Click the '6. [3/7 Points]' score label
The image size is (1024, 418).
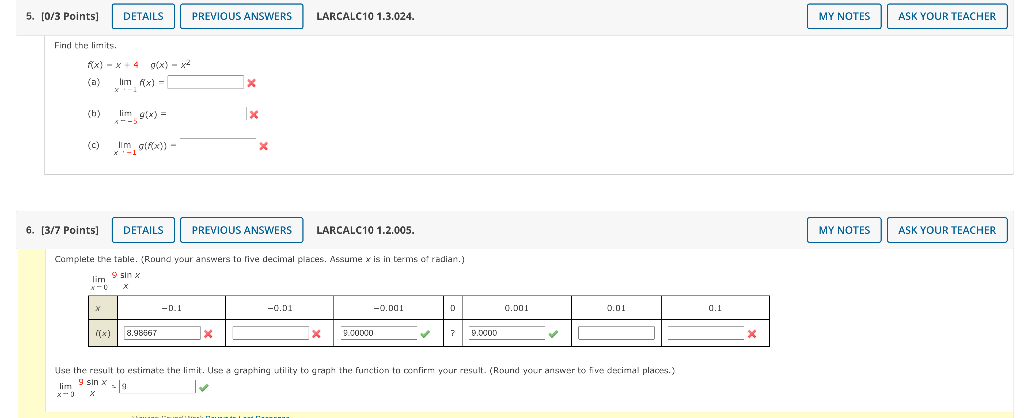coord(63,230)
